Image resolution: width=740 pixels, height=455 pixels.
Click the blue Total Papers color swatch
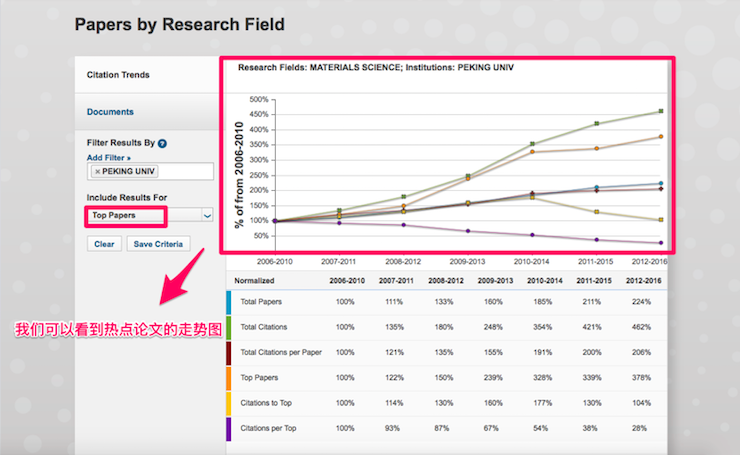(x=229, y=299)
